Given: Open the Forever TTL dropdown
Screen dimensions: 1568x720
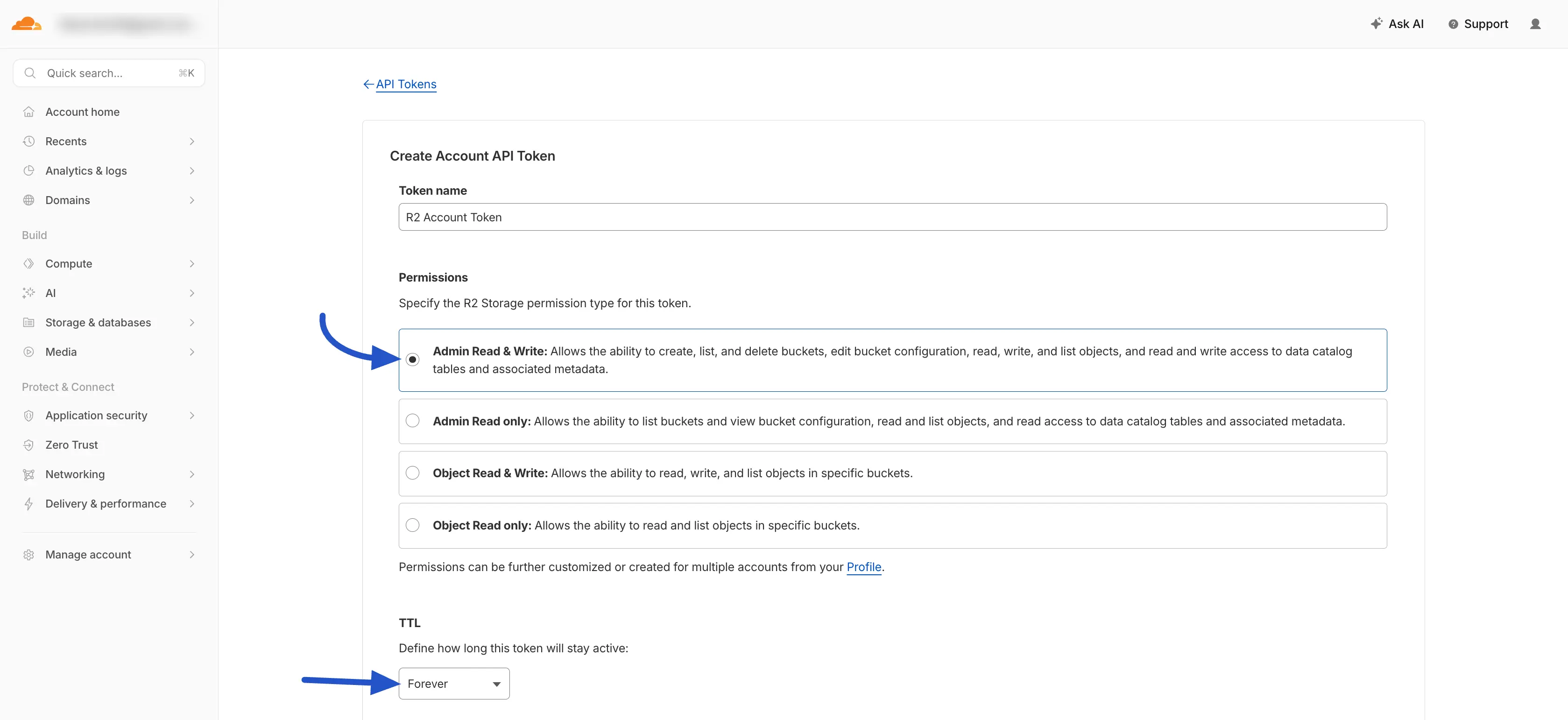Looking at the screenshot, I should coord(453,683).
